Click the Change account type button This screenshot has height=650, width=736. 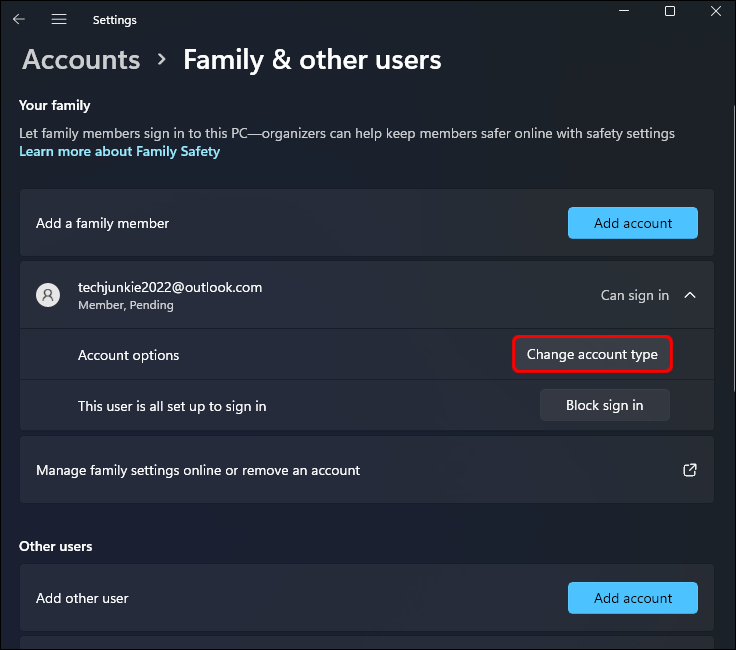click(x=592, y=355)
